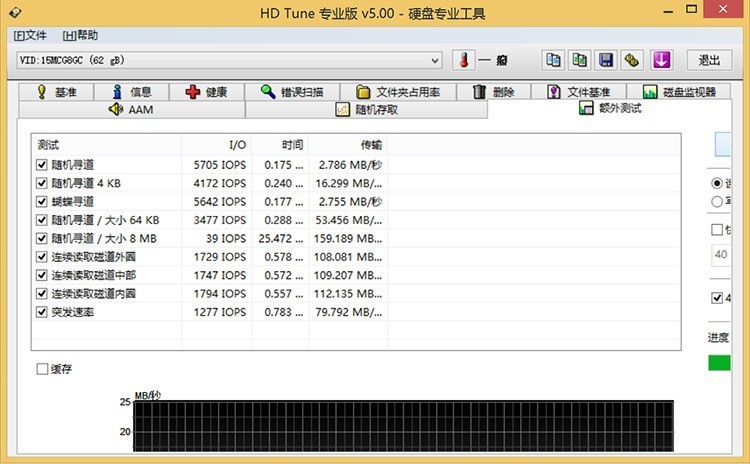Viewport: 750px width, 464px height.
Task: Open the 文件夹占用率 folder usage tab
Action: pos(398,92)
